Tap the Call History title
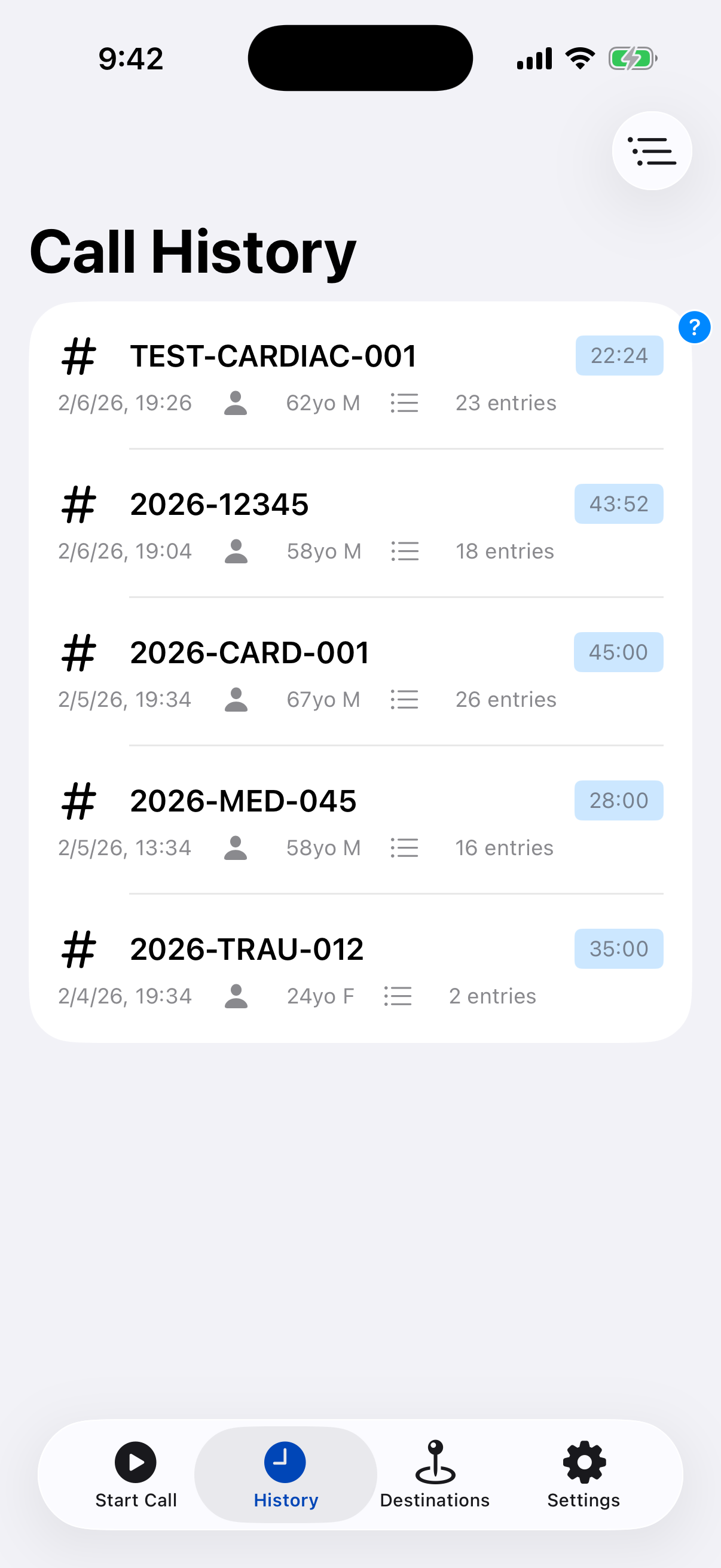Screen dimensions: 721x1568 193,252
